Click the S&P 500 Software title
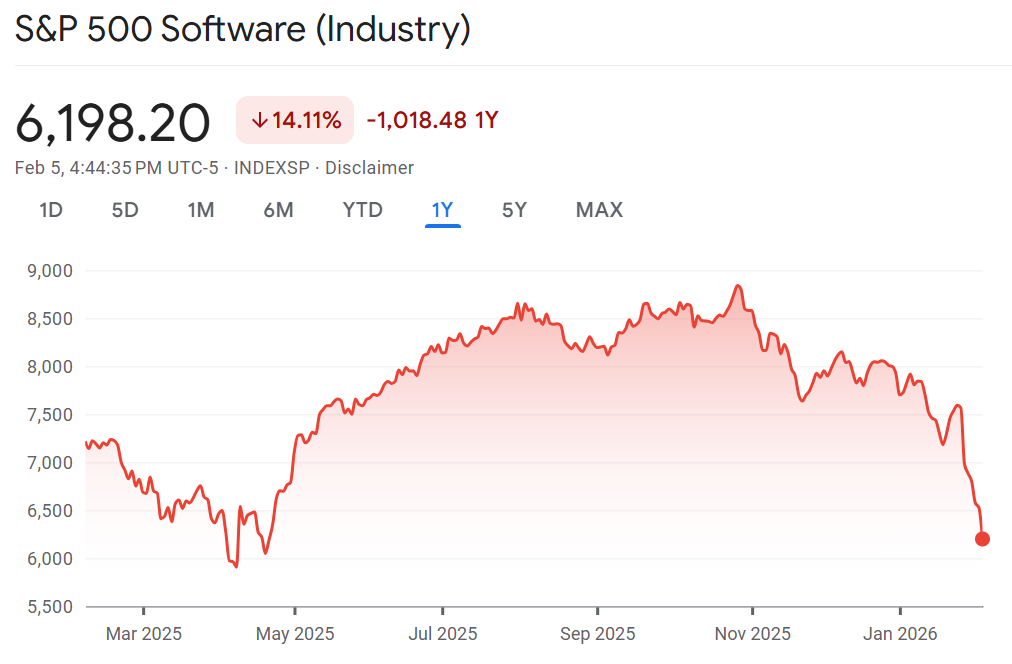 tap(242, 30)
